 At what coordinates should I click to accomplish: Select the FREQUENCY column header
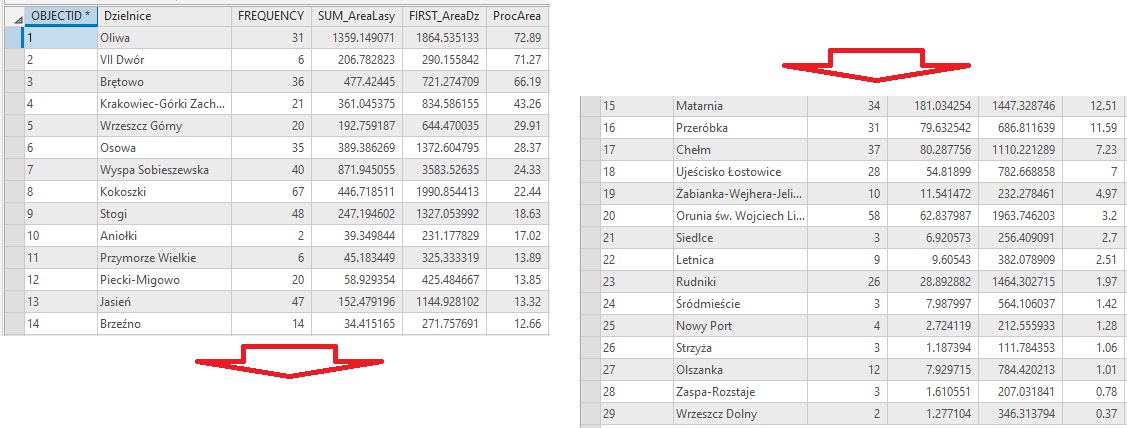270,15
